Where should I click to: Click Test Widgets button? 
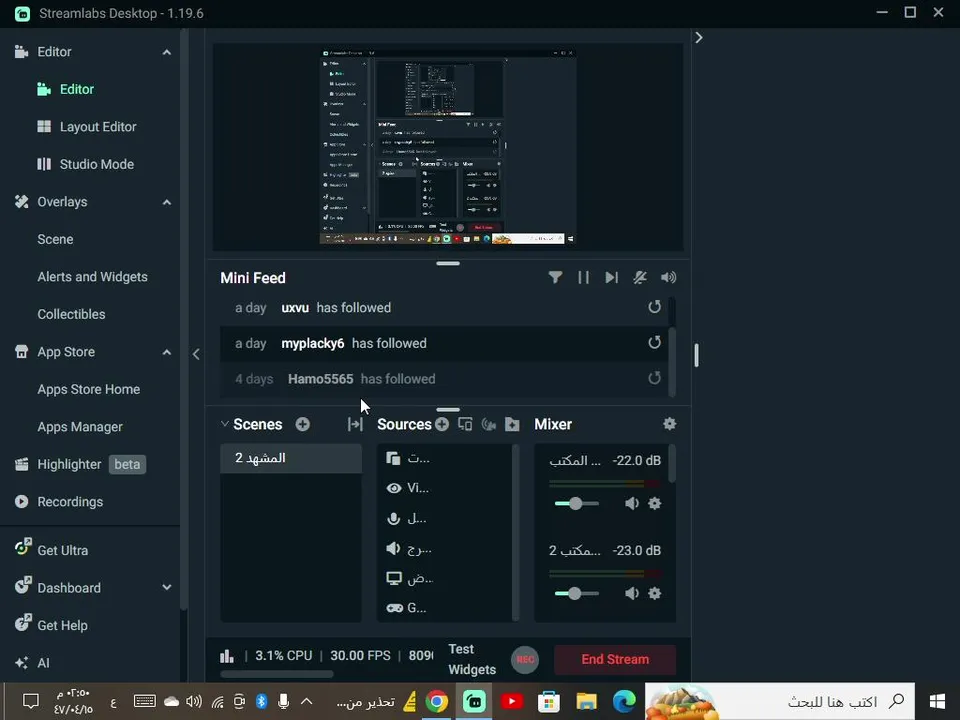[x=471, y=659]
